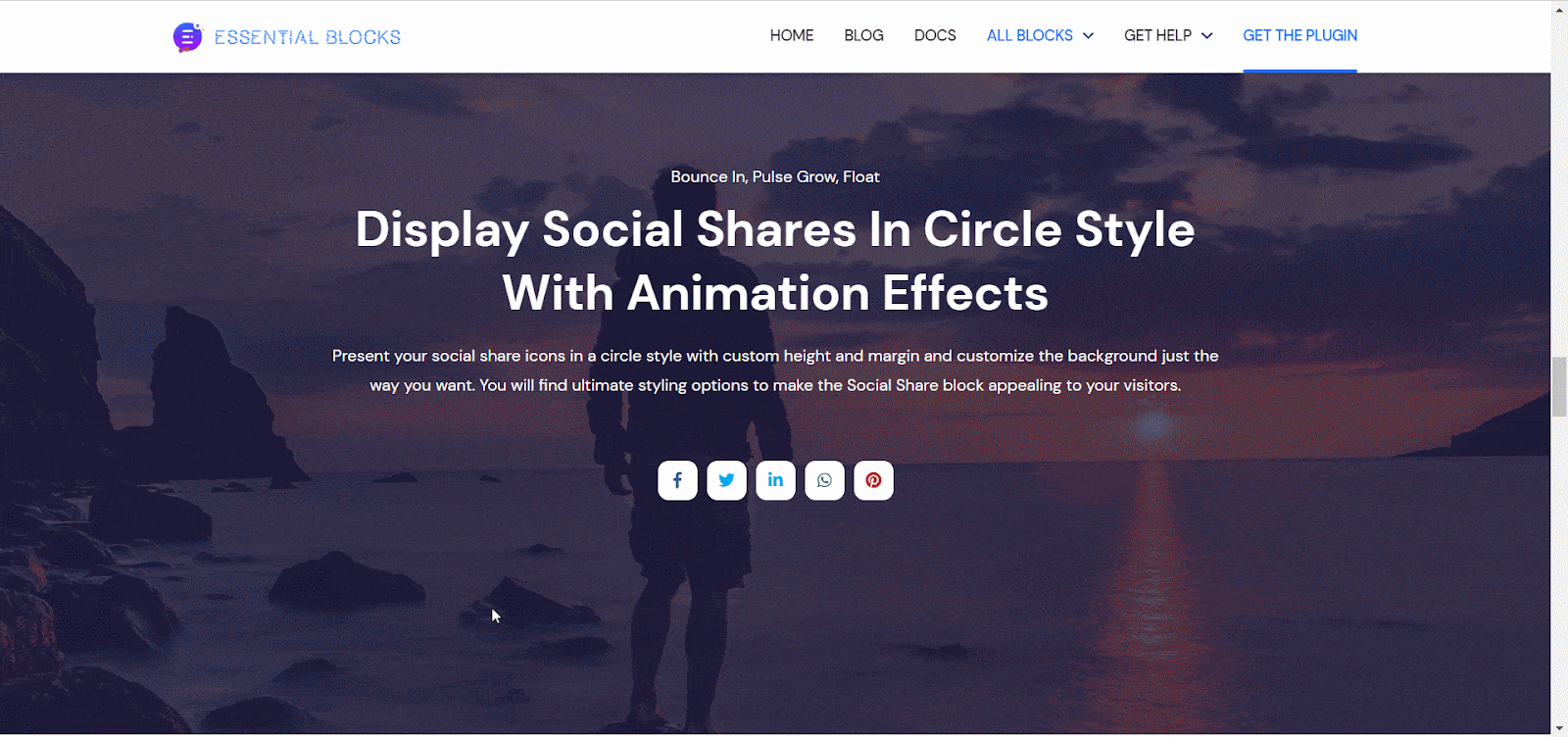Open the BLOG page
Image resolution: width=1568 pixels, height=737 pixels.
[x=863, y=35]
